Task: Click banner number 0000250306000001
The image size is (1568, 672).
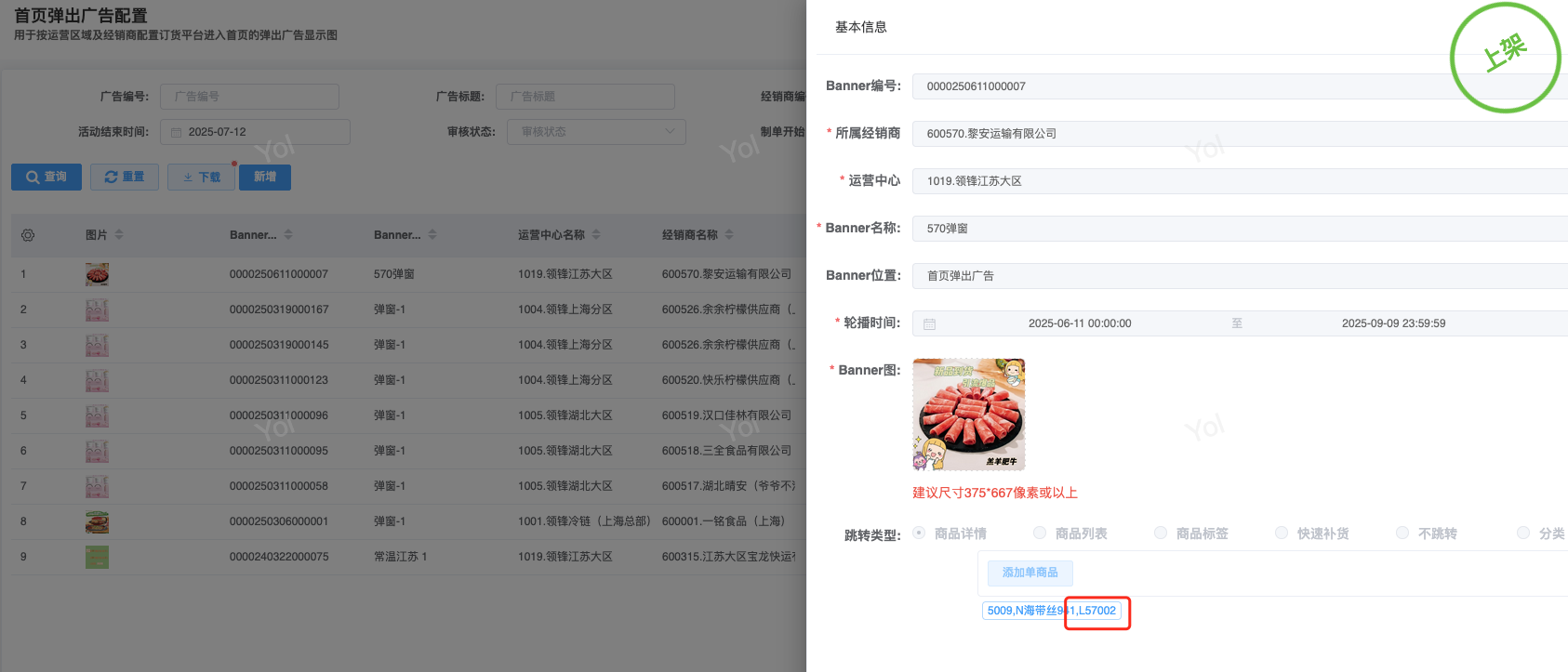Action: coord(279,521)
